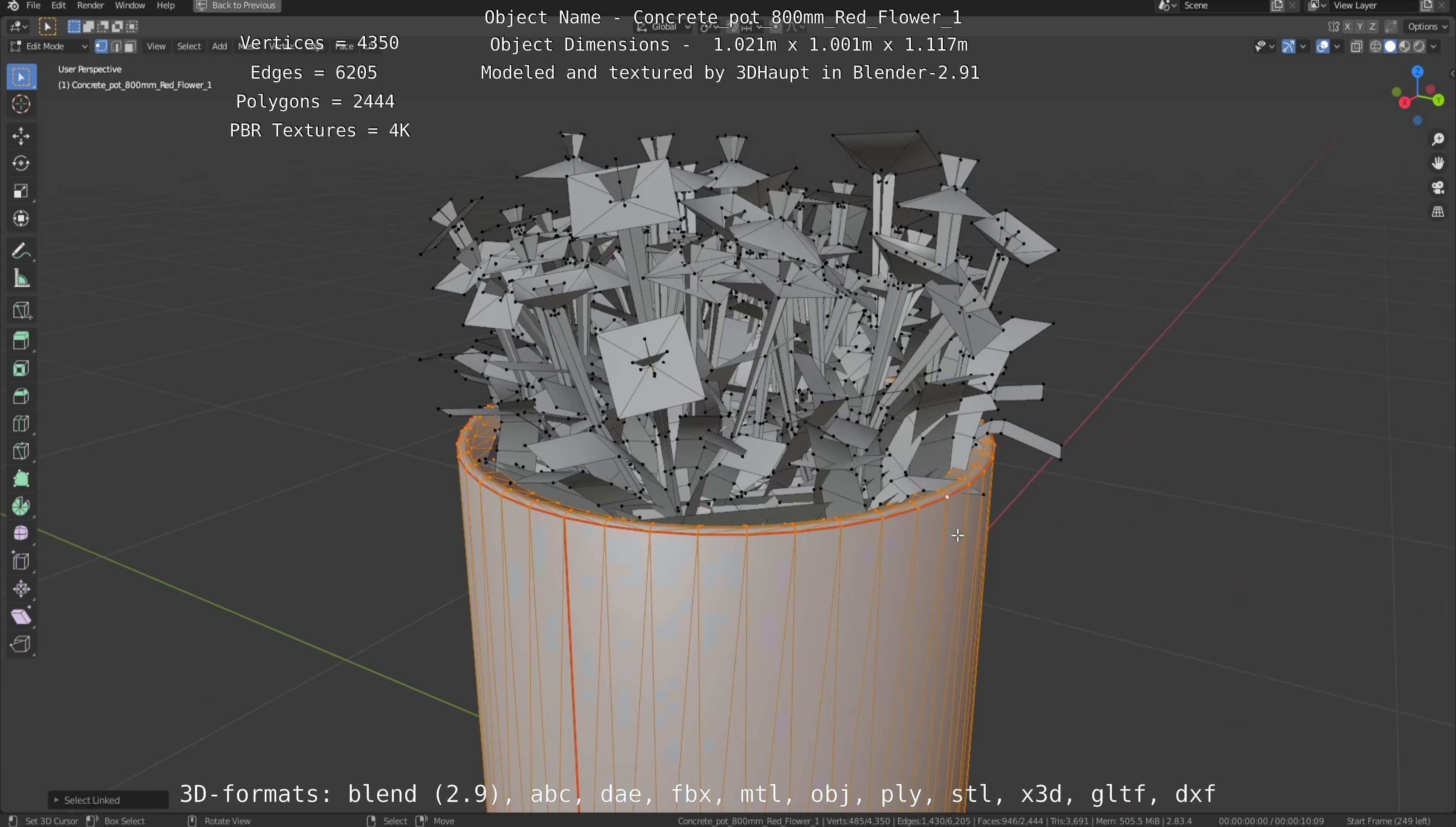Select the Knife tool
This screenshot has width=1456, height=827.
22,451
